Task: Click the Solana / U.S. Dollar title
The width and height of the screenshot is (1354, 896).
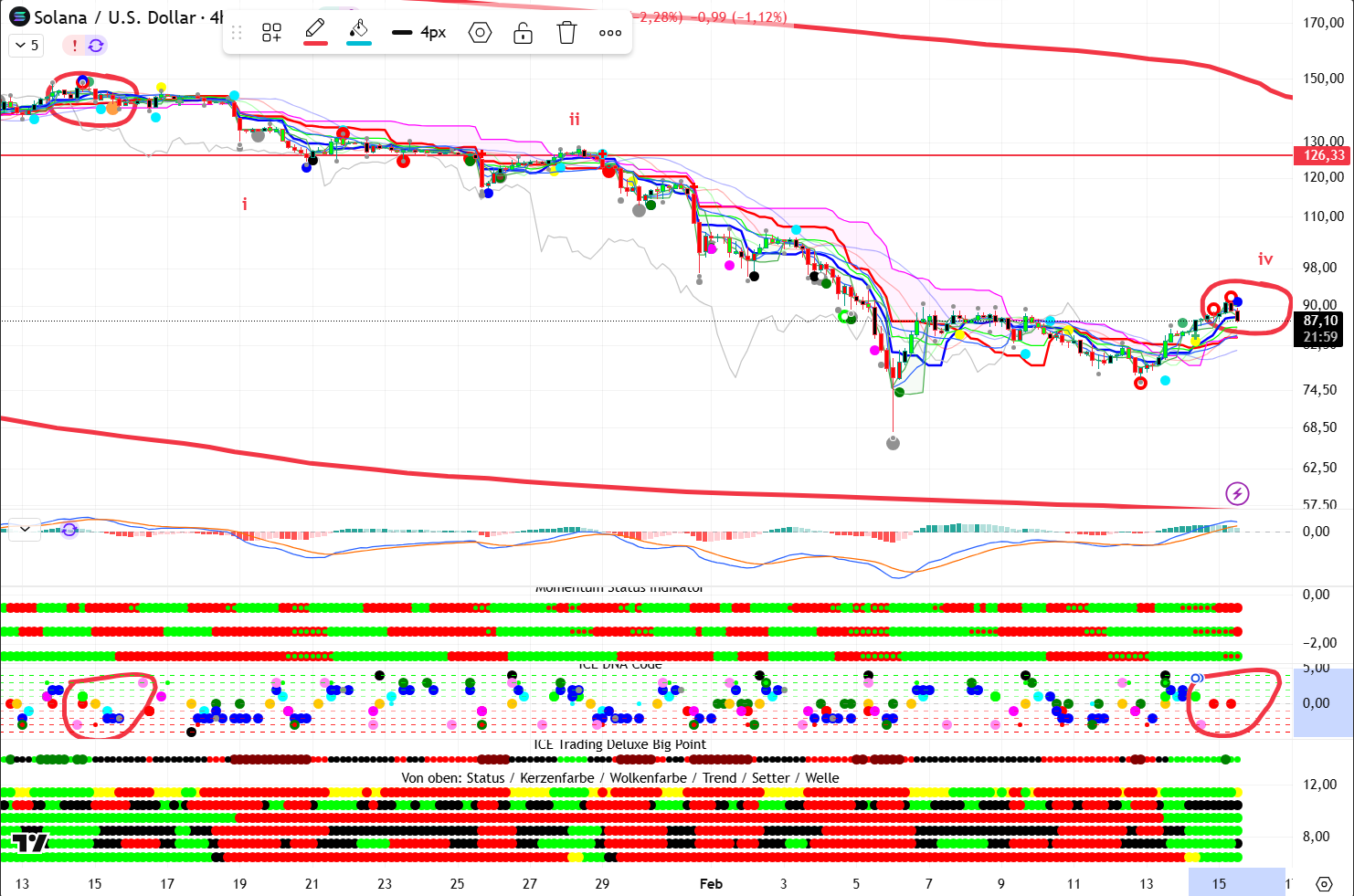Action: click(x=119, y=17)
